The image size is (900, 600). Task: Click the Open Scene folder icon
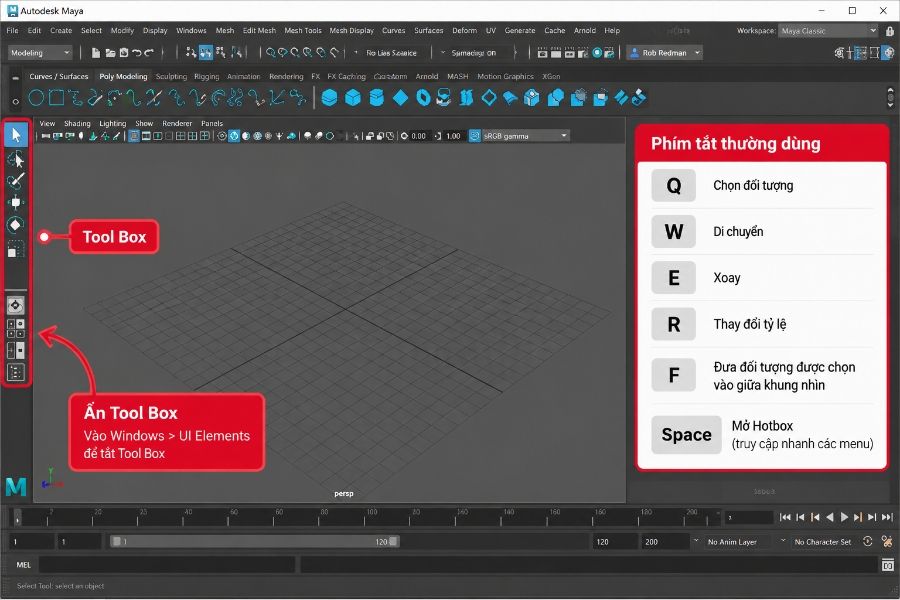[x=110, y=53]
